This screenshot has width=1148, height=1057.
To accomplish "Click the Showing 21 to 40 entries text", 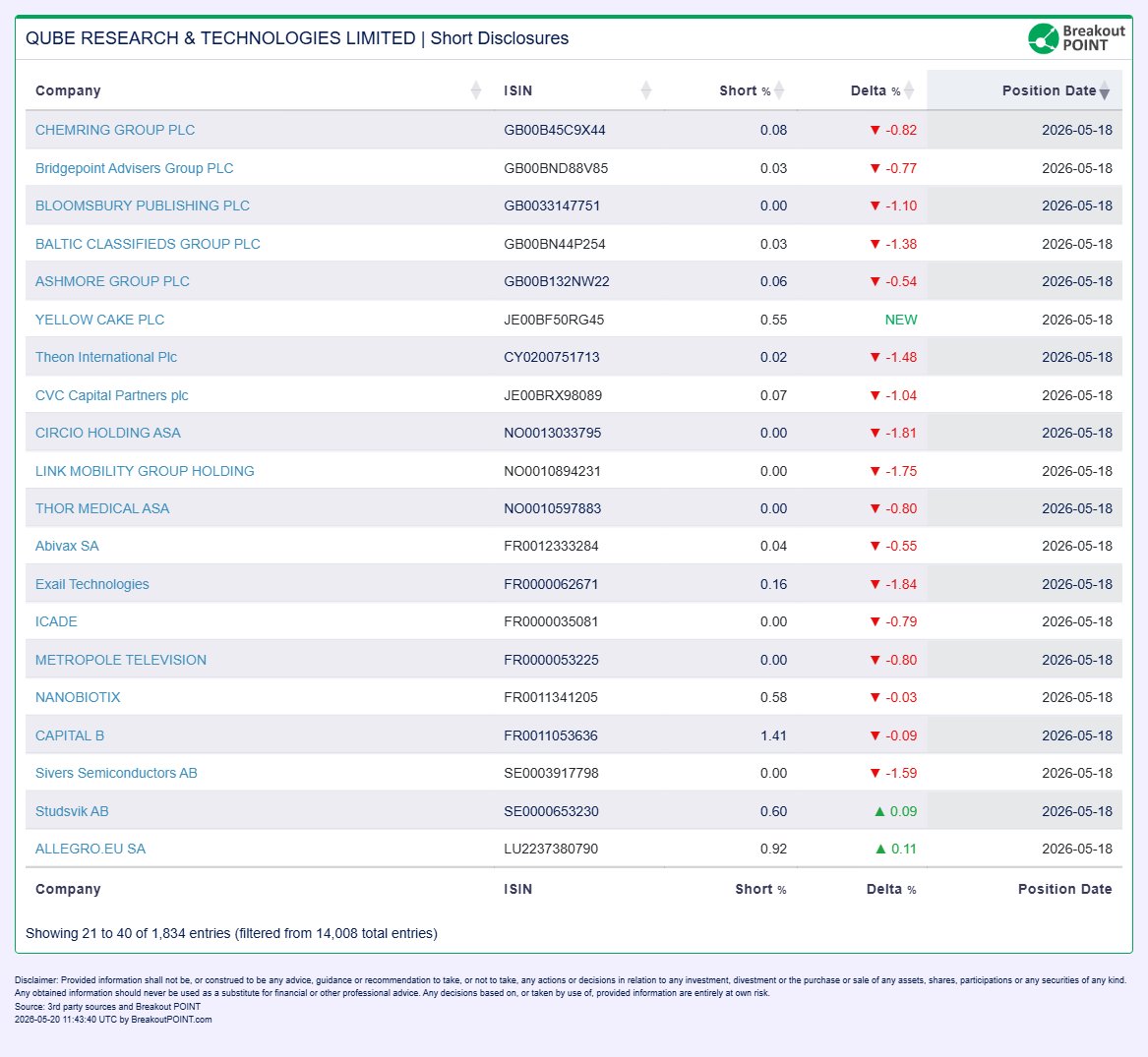I will pyautogui.click(x=231, y=933).
